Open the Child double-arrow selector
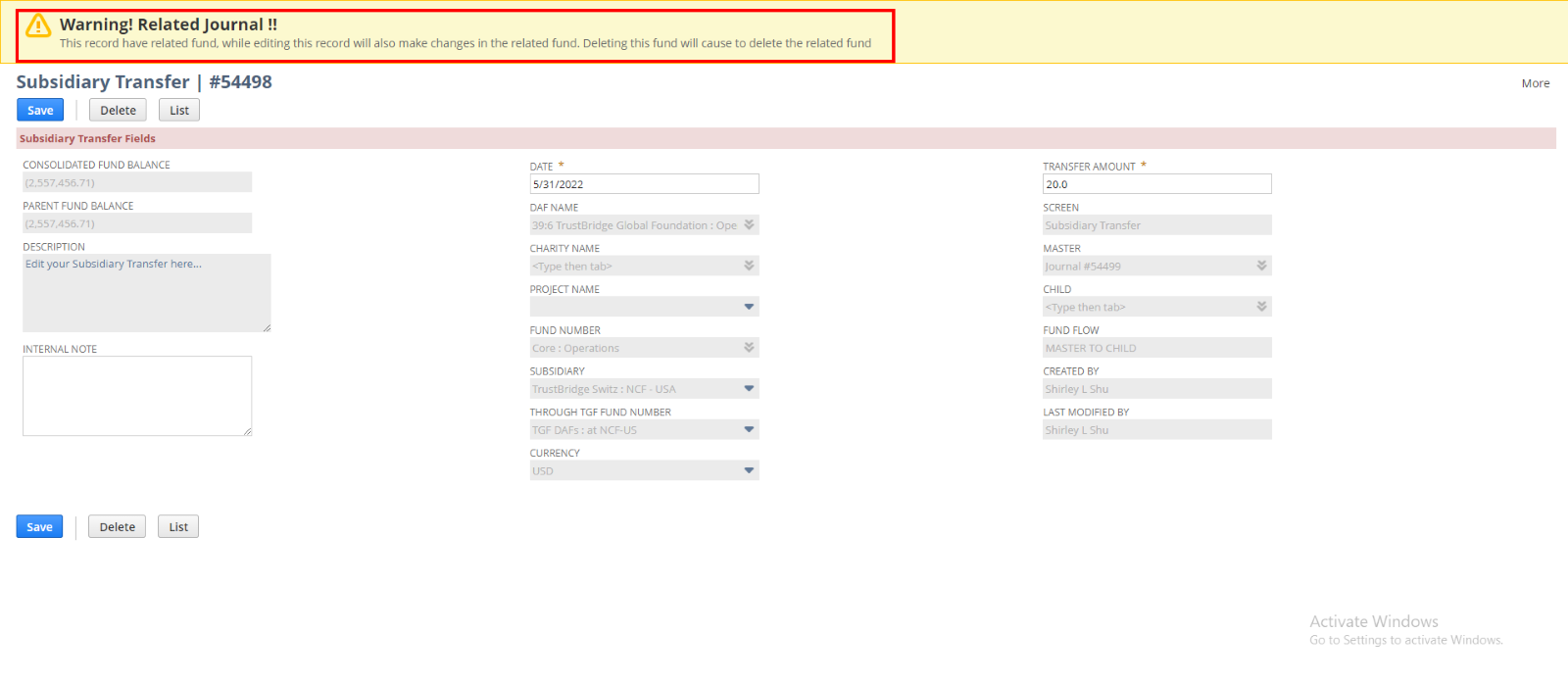The image size is (1568, 682). click(1261, 308)
